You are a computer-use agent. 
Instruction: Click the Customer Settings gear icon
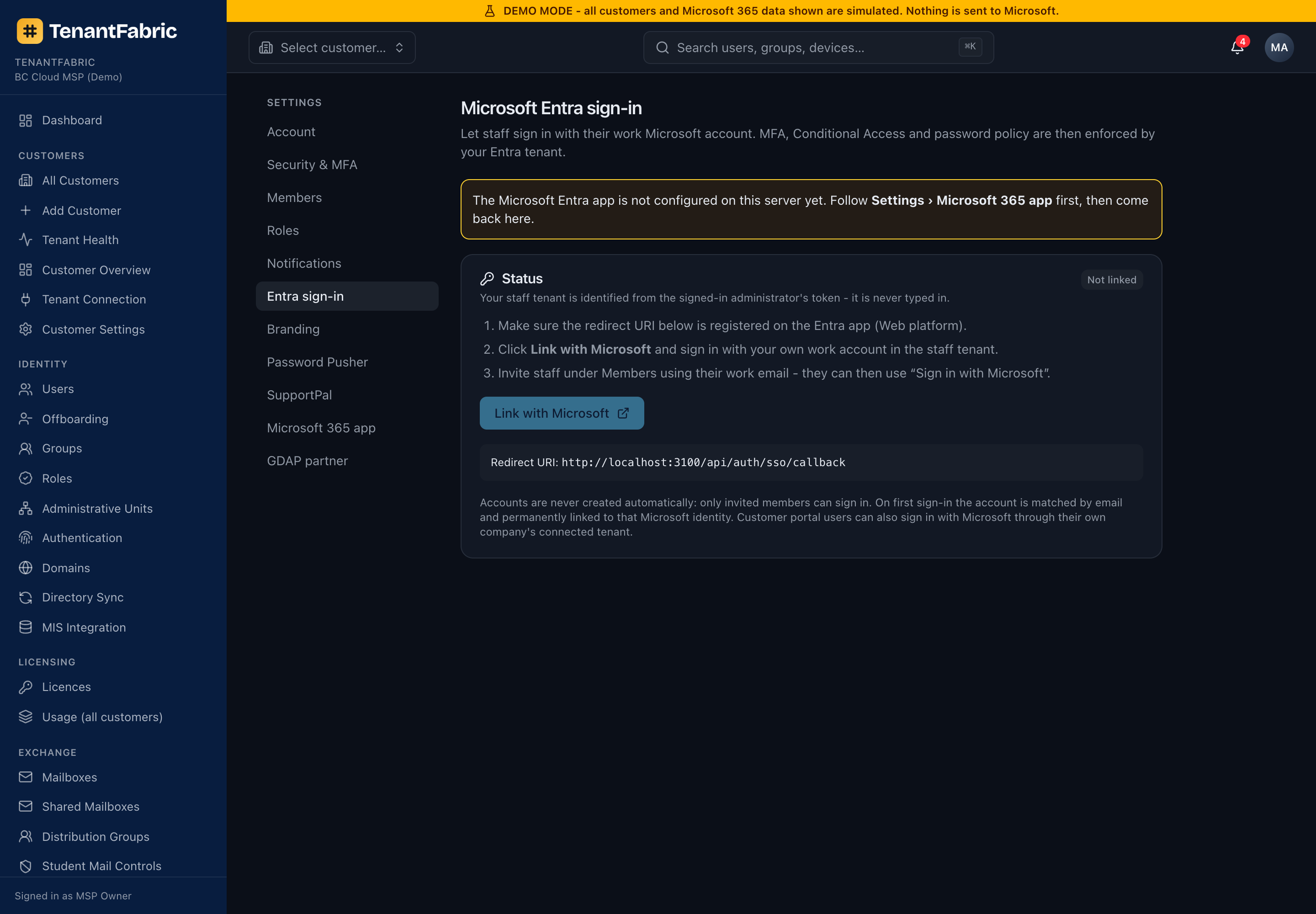click(25, 329)
